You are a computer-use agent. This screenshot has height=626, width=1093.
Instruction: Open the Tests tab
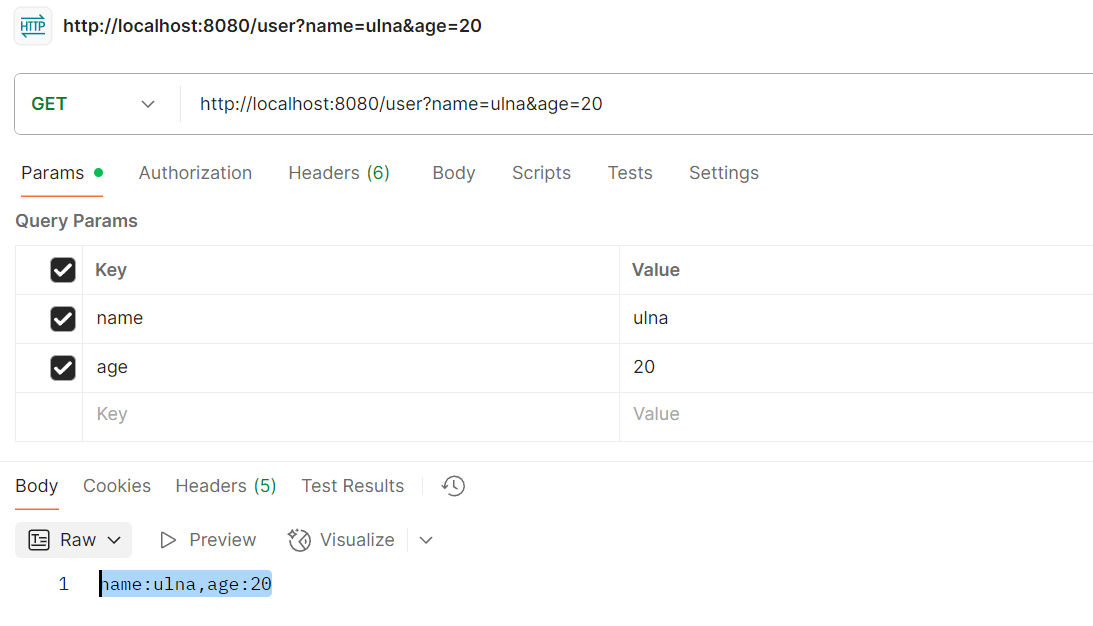tap(630, 173)
